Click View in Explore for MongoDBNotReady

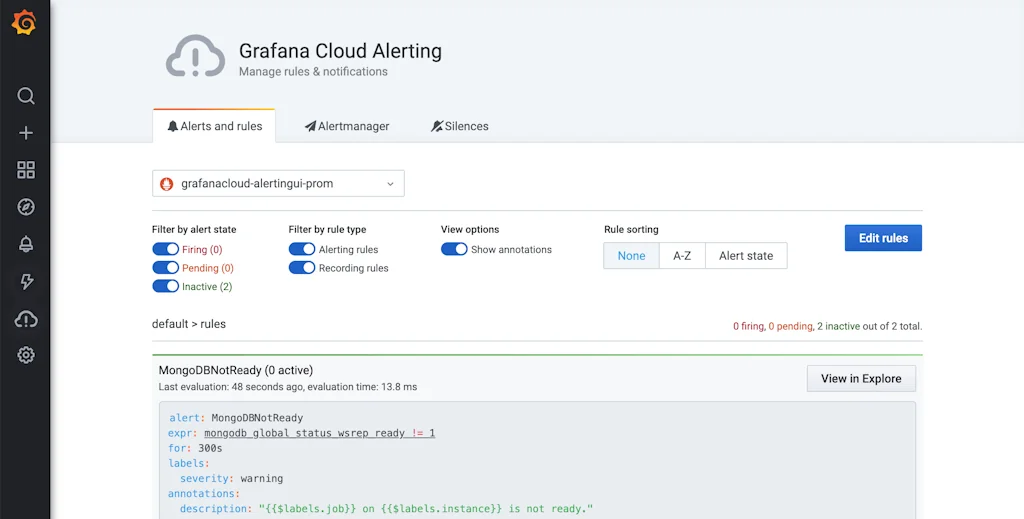861,379
